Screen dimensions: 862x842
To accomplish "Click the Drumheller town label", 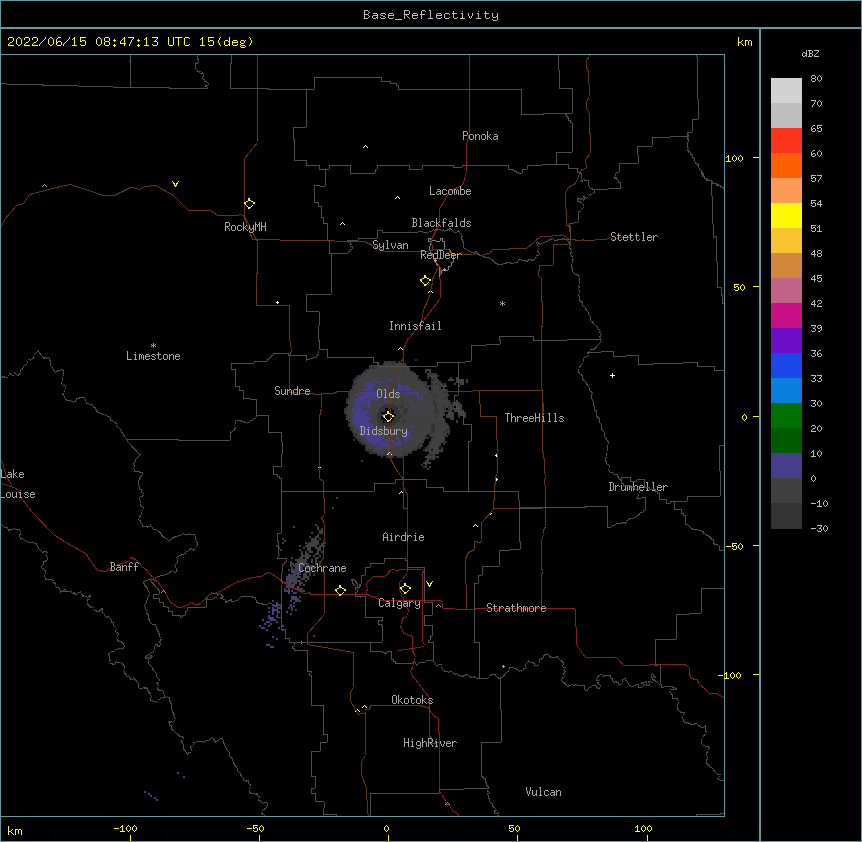I will pyautogui.click(x=638, y=487).
